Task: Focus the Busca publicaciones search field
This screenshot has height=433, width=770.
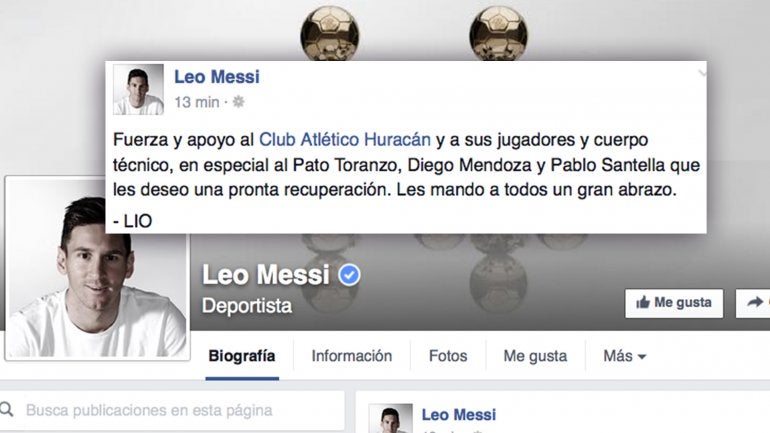Action: 172,410
